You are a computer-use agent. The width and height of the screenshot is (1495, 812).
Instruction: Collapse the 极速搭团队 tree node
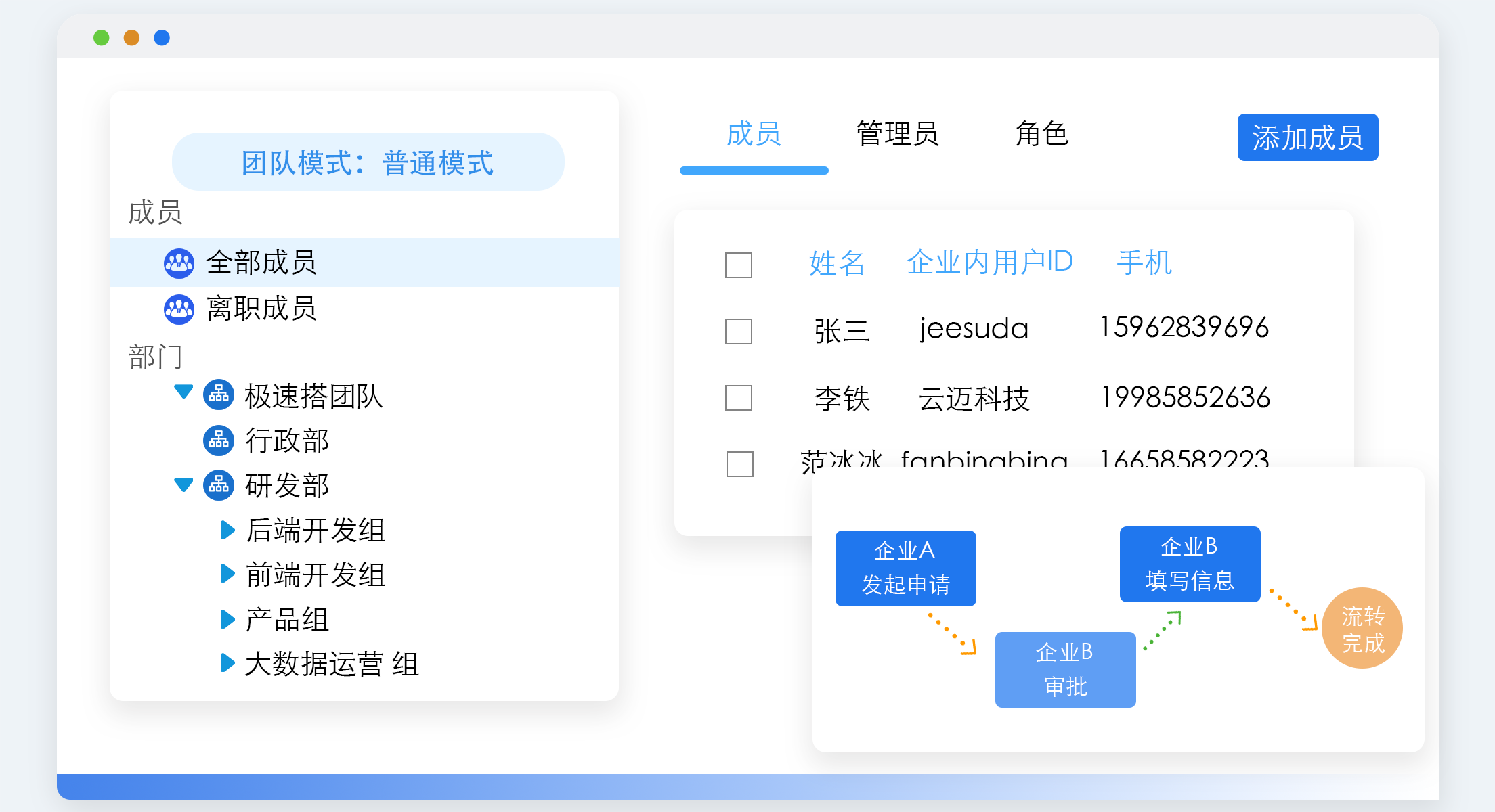[183, 392]
